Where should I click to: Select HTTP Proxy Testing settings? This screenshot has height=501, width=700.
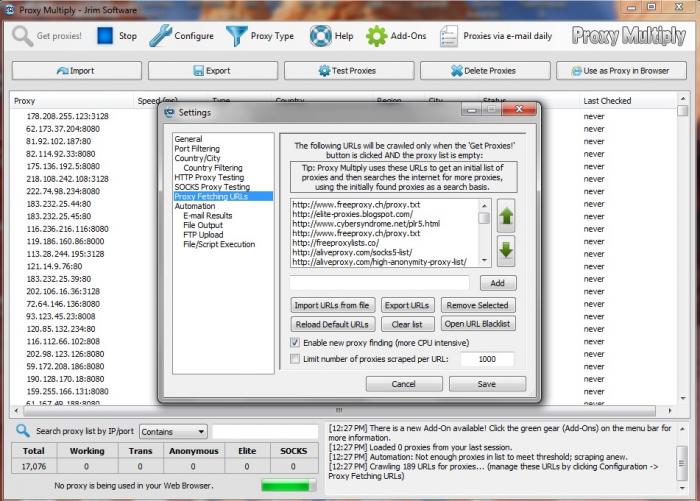point(209,177)
